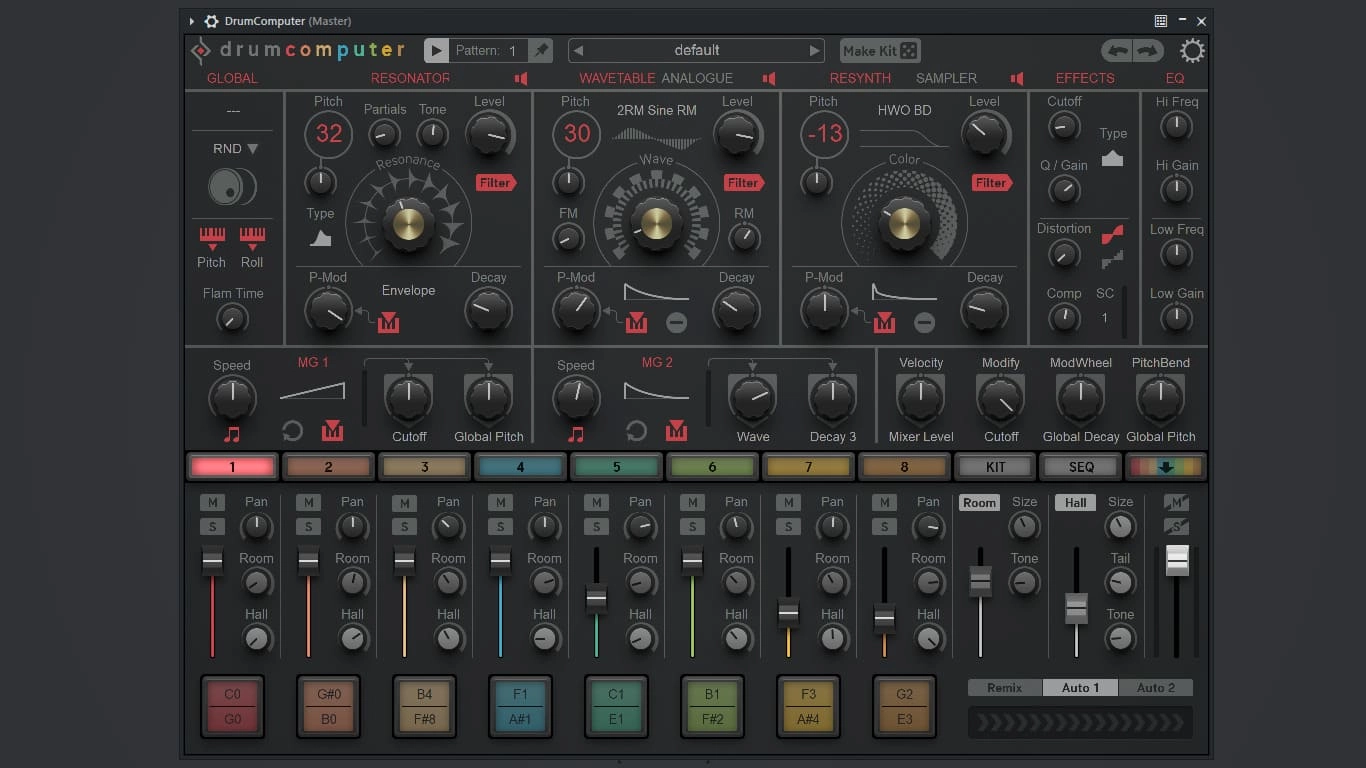Click the Pitch keyboard icon
This screenshot has height=768, width=1366.
[x=212, y=238]
